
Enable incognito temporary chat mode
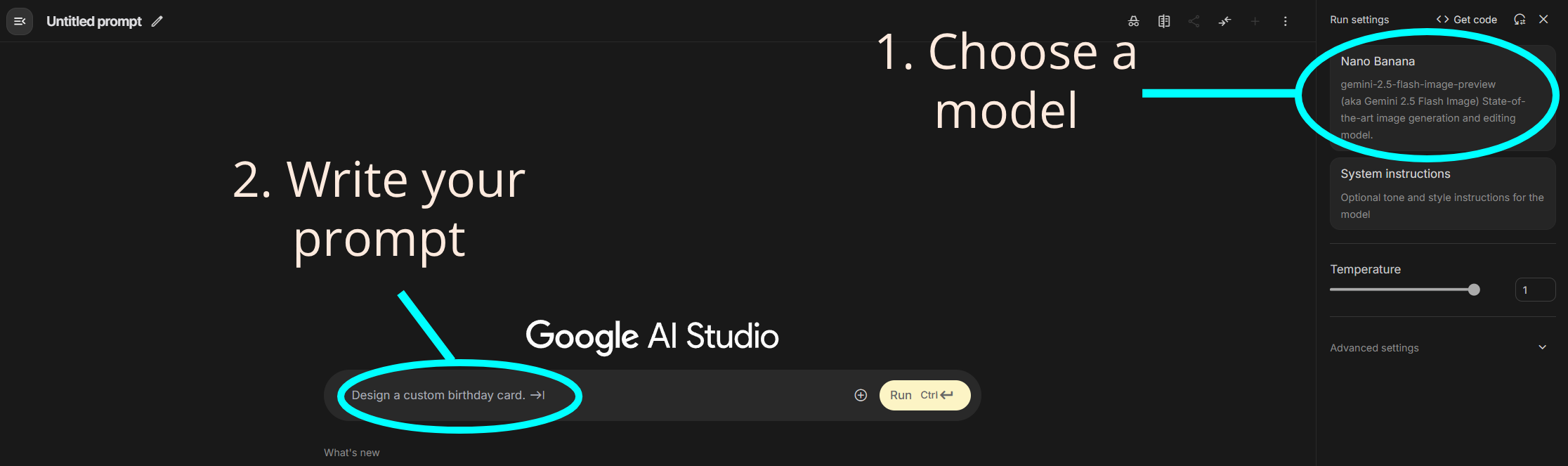[1133, 21]
